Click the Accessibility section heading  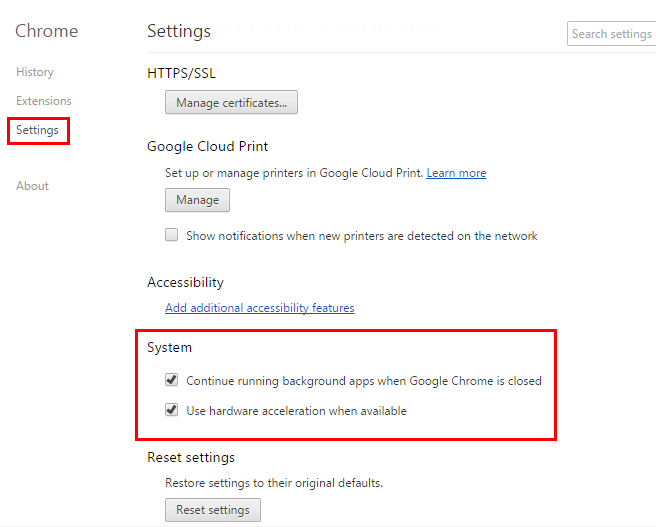[x=185, y=283]
